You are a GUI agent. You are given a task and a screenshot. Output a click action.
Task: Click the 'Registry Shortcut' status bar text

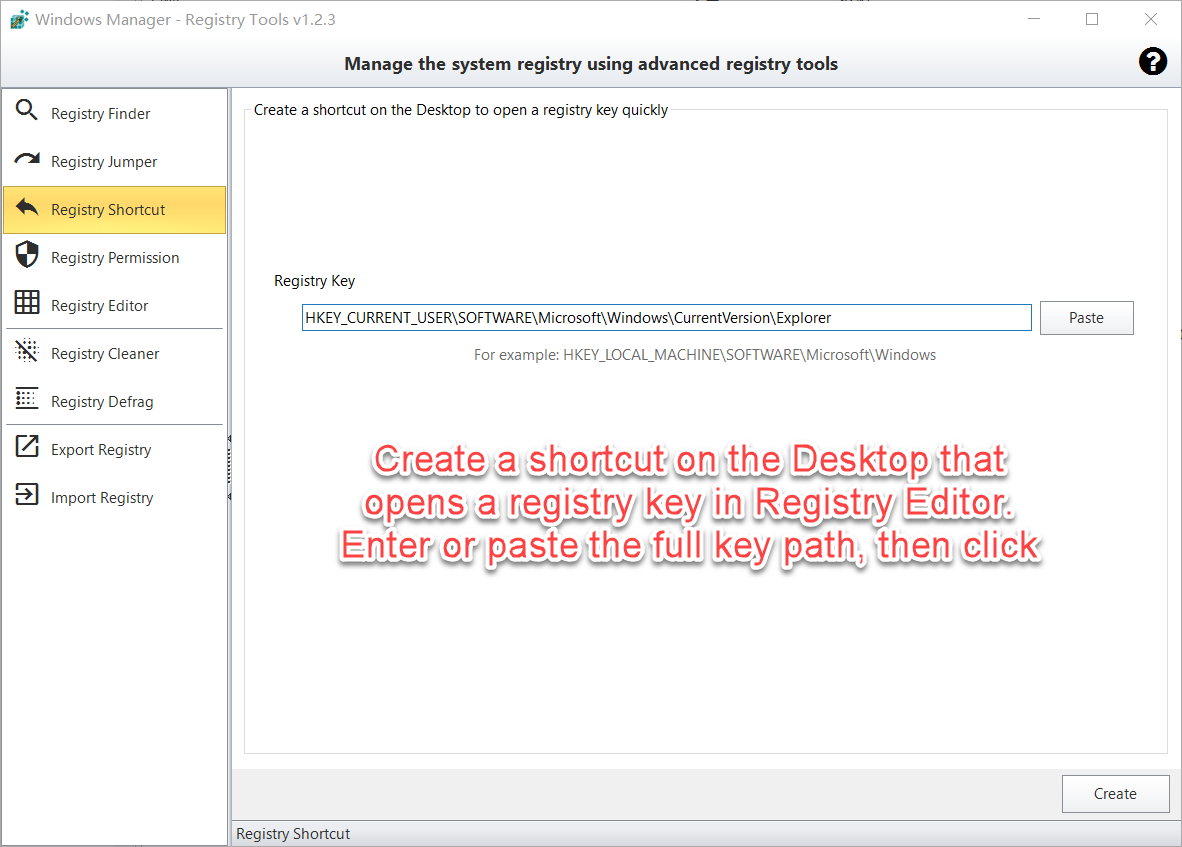pos(293,833)
